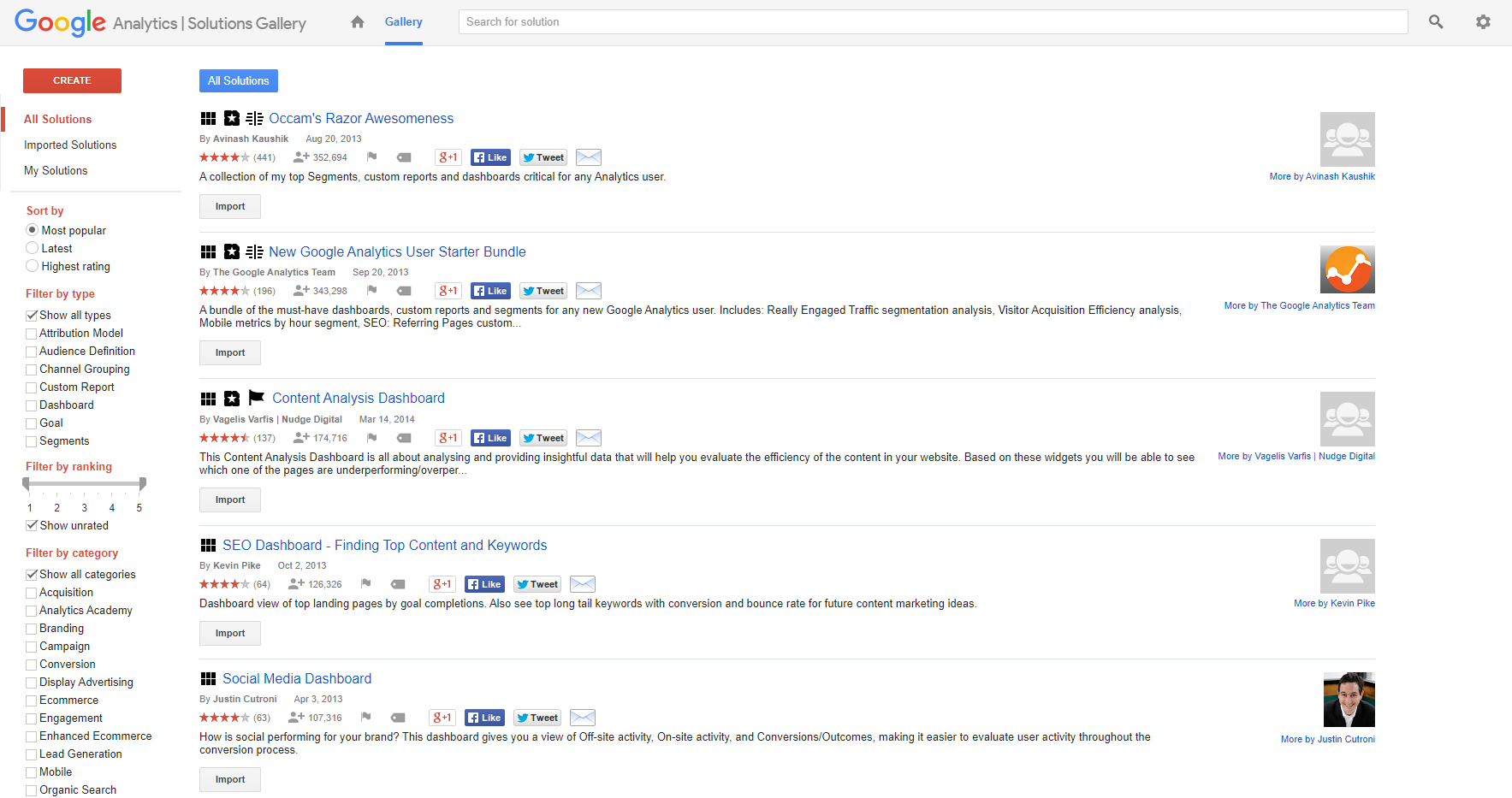Like Social Media Dashboard on Facebook
1512x798 pixels.
(484, 718)
